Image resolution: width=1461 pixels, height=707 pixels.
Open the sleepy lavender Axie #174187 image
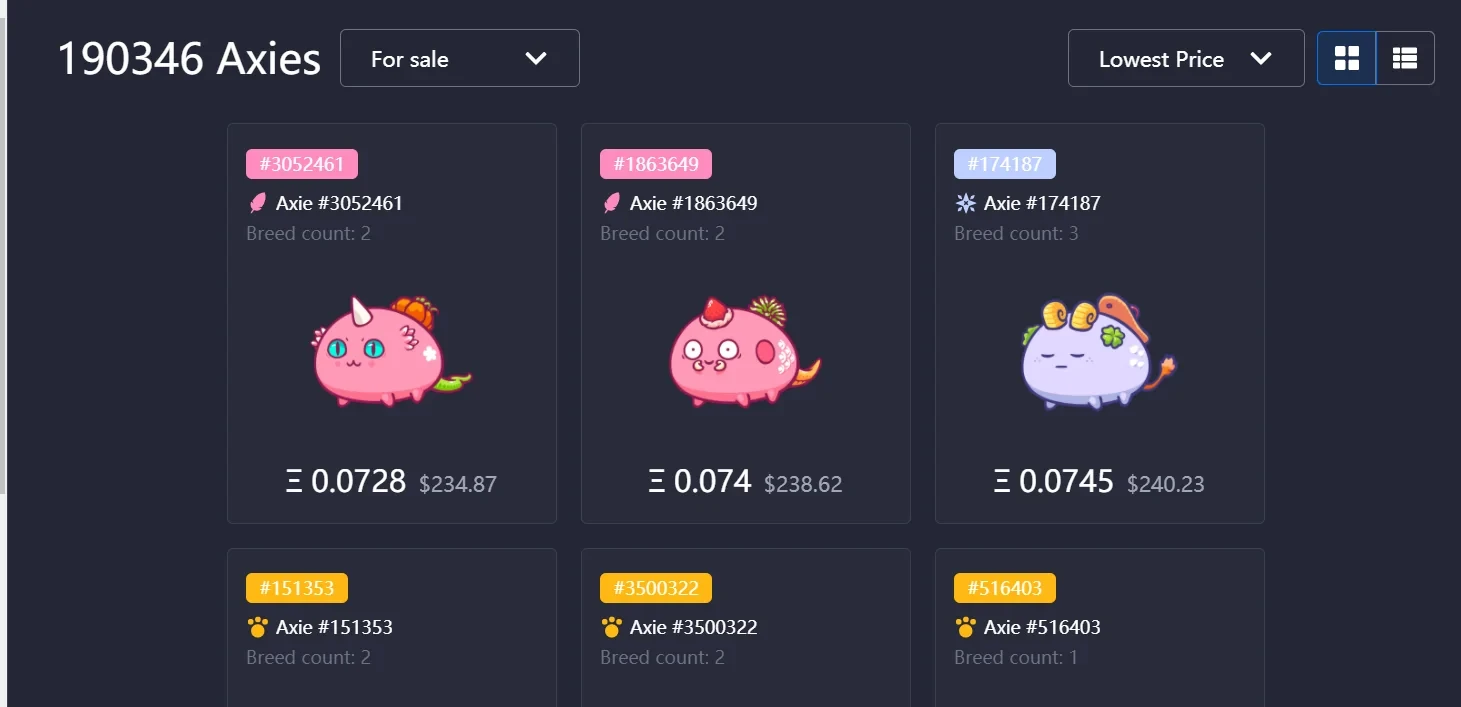tap(1097, 351)
